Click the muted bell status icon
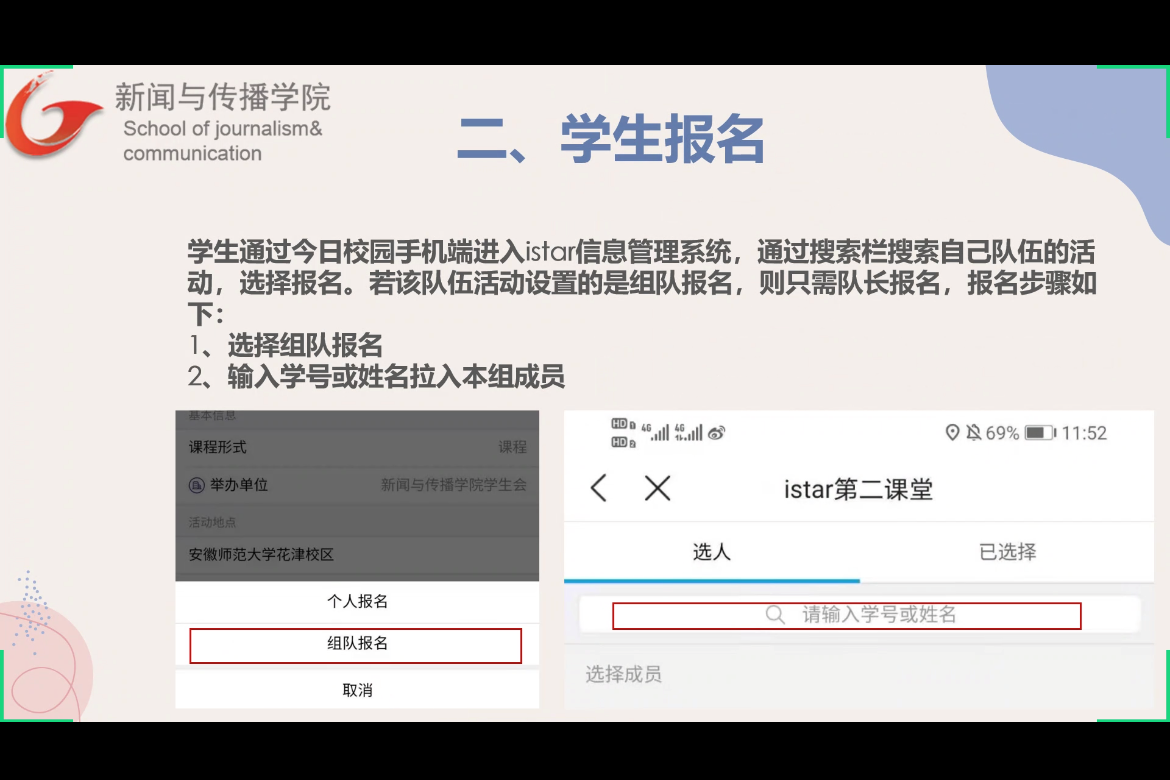1170x780 pixels. coord(973,433)
